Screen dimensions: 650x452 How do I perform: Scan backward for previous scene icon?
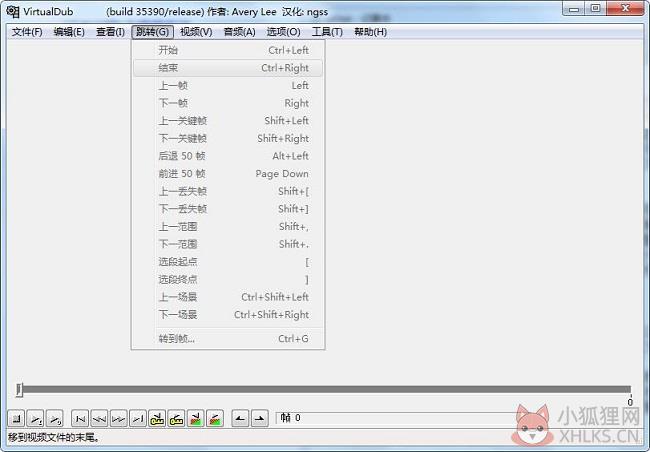coord(196,419)
